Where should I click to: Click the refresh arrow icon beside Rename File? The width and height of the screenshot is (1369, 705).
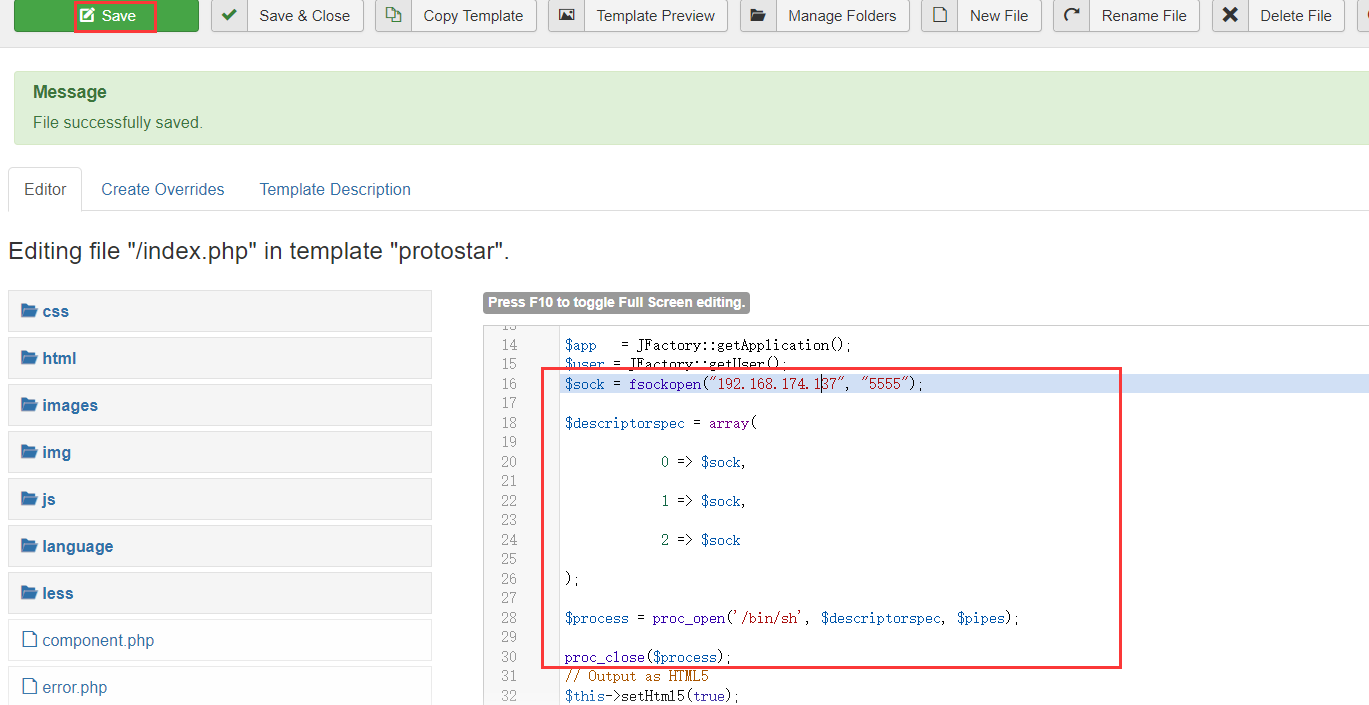coord(1071,15)
